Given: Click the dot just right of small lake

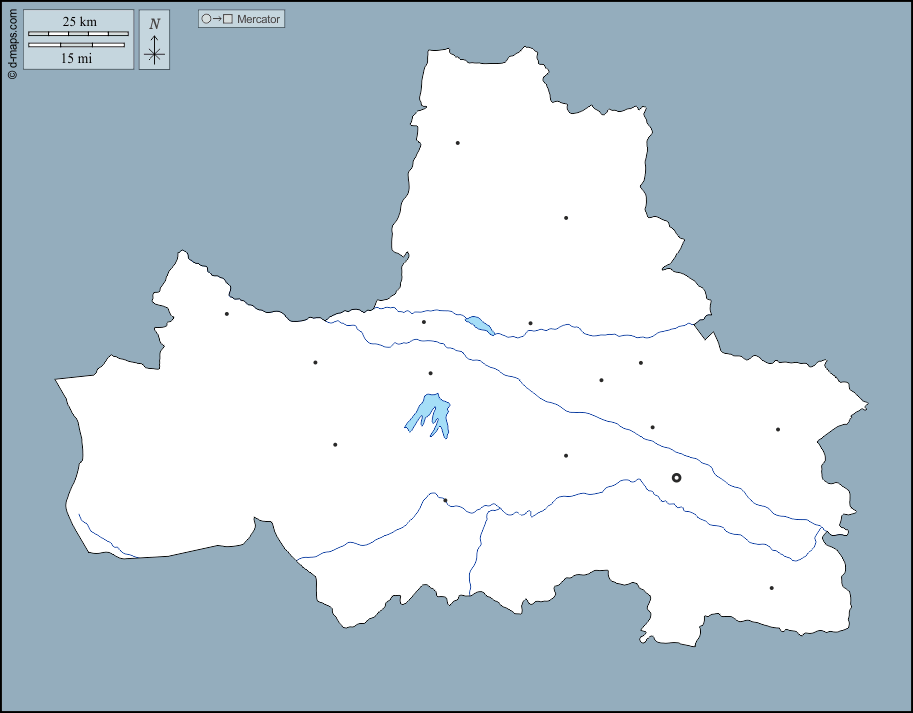Looking at the screenshot, I should tap(530, 323).
